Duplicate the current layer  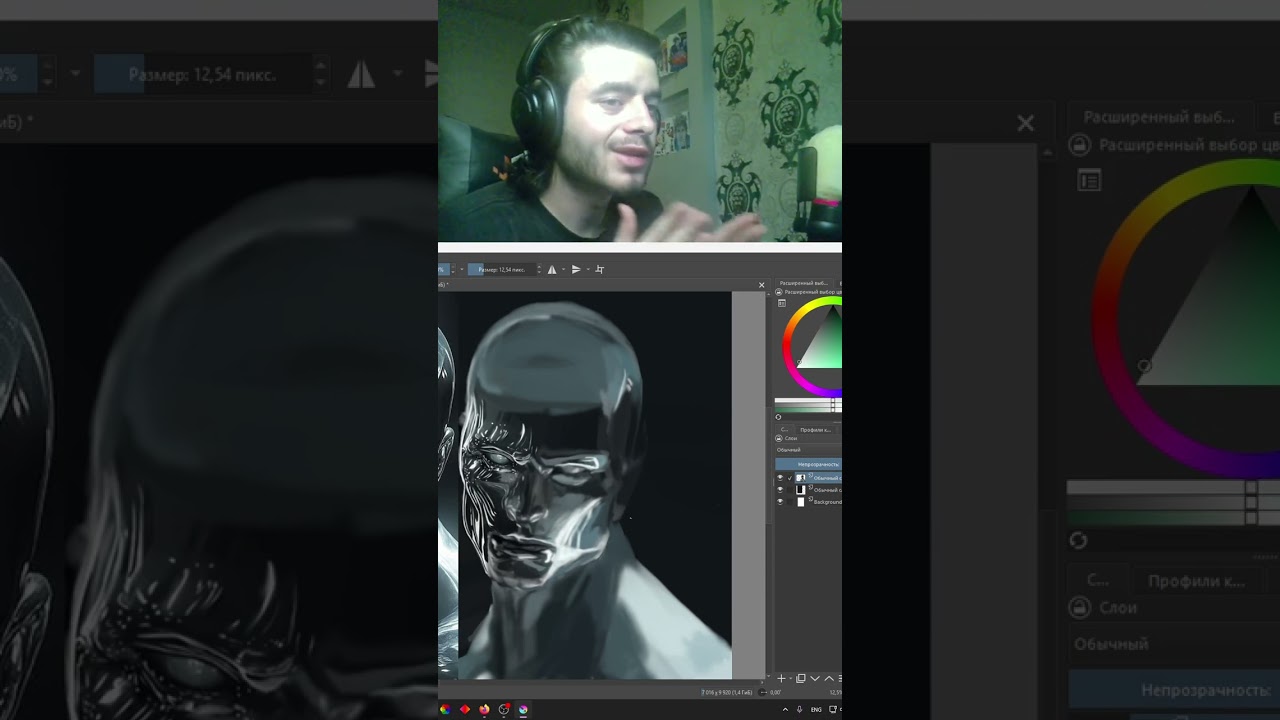(x=801, y=678)
